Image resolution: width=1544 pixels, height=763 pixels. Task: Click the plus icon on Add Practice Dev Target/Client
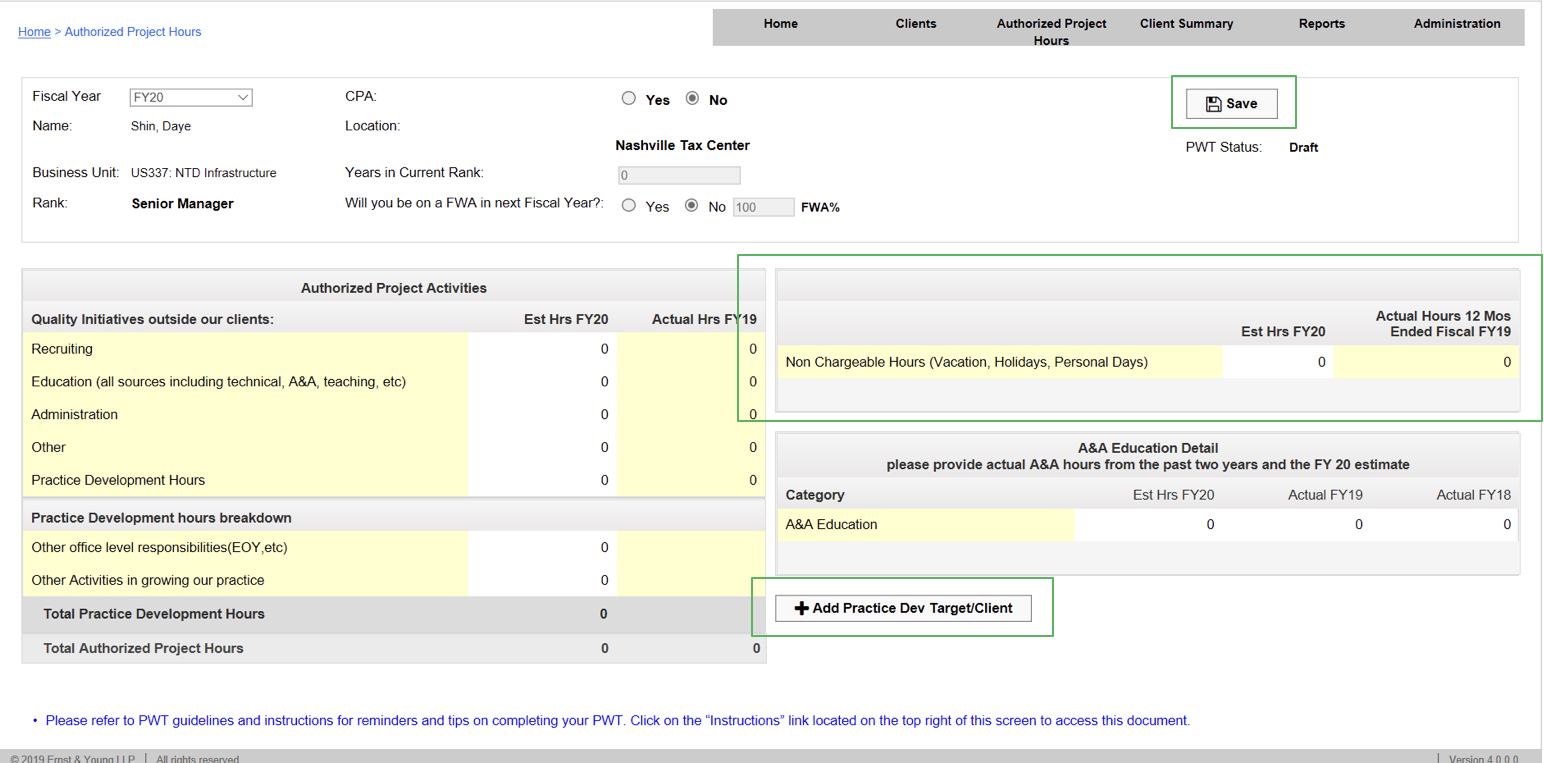point(801,608)
